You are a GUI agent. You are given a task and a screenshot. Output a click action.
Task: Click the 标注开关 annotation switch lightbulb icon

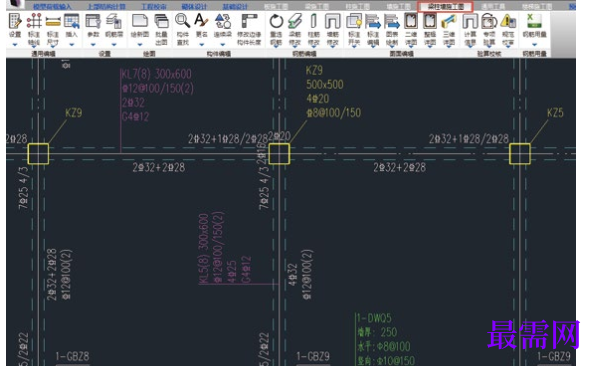(x=354, y=21)
